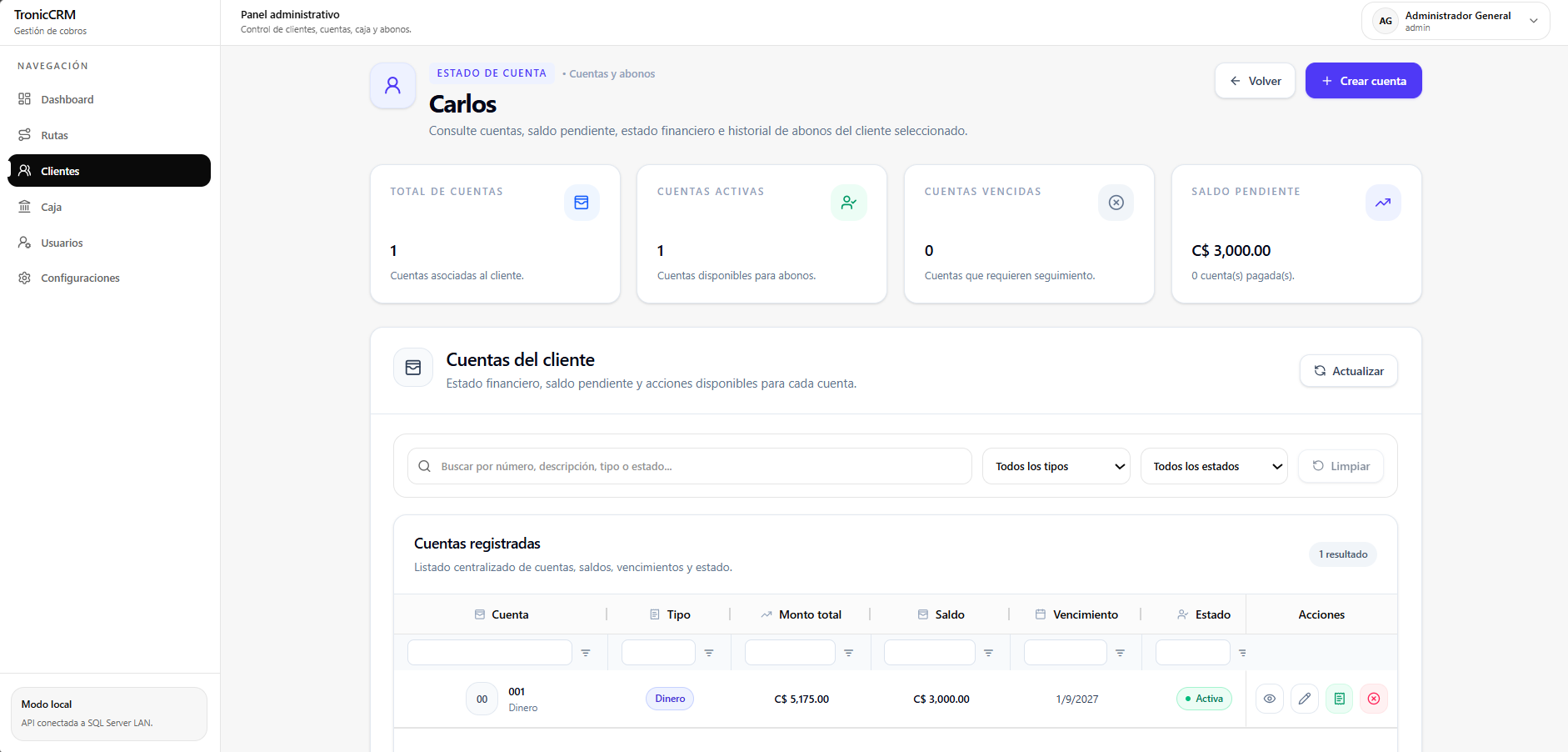Open filter options icon for Monto total

click(848, 653)
